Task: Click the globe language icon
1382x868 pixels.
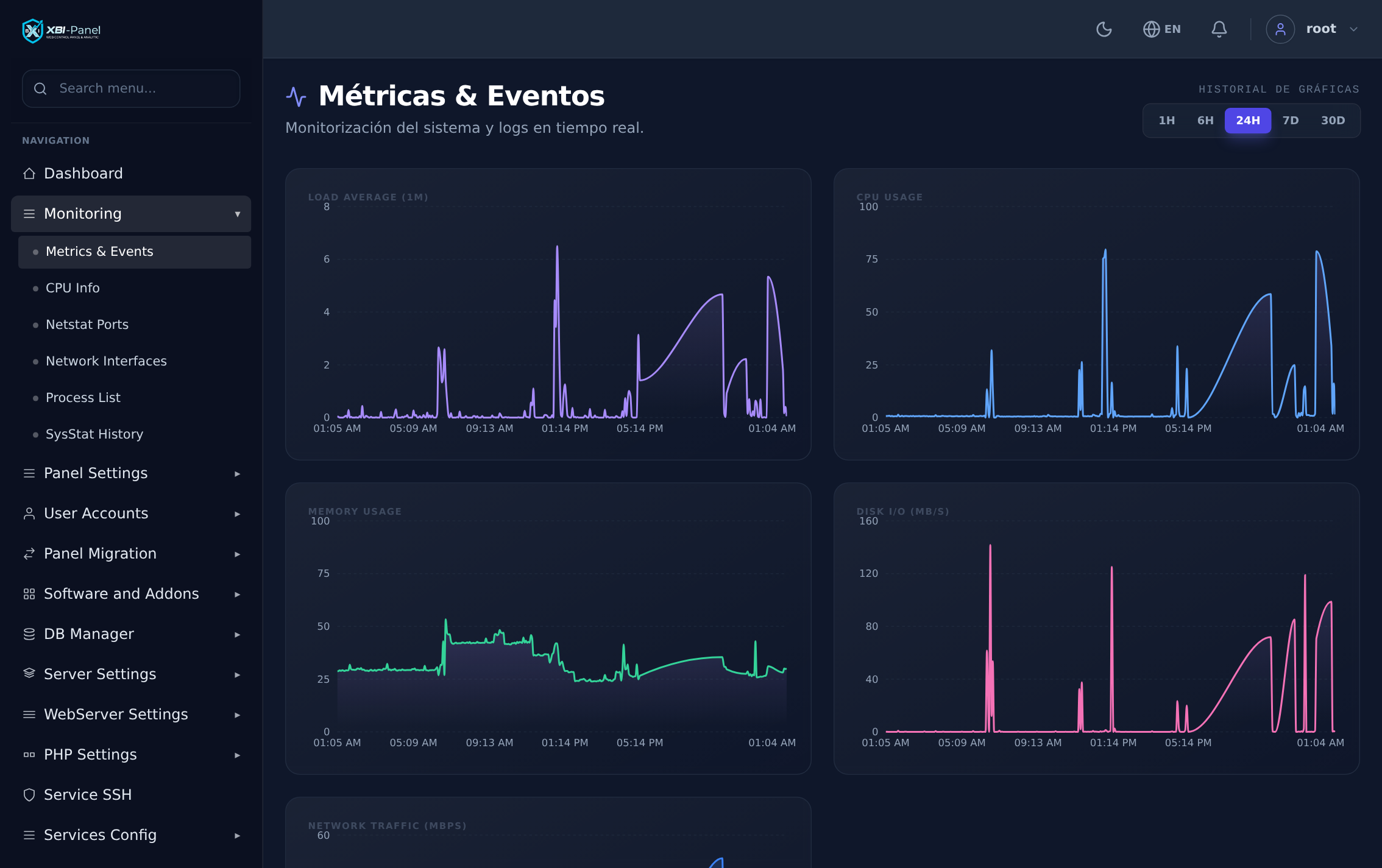Action: [x=1151, y=29]
